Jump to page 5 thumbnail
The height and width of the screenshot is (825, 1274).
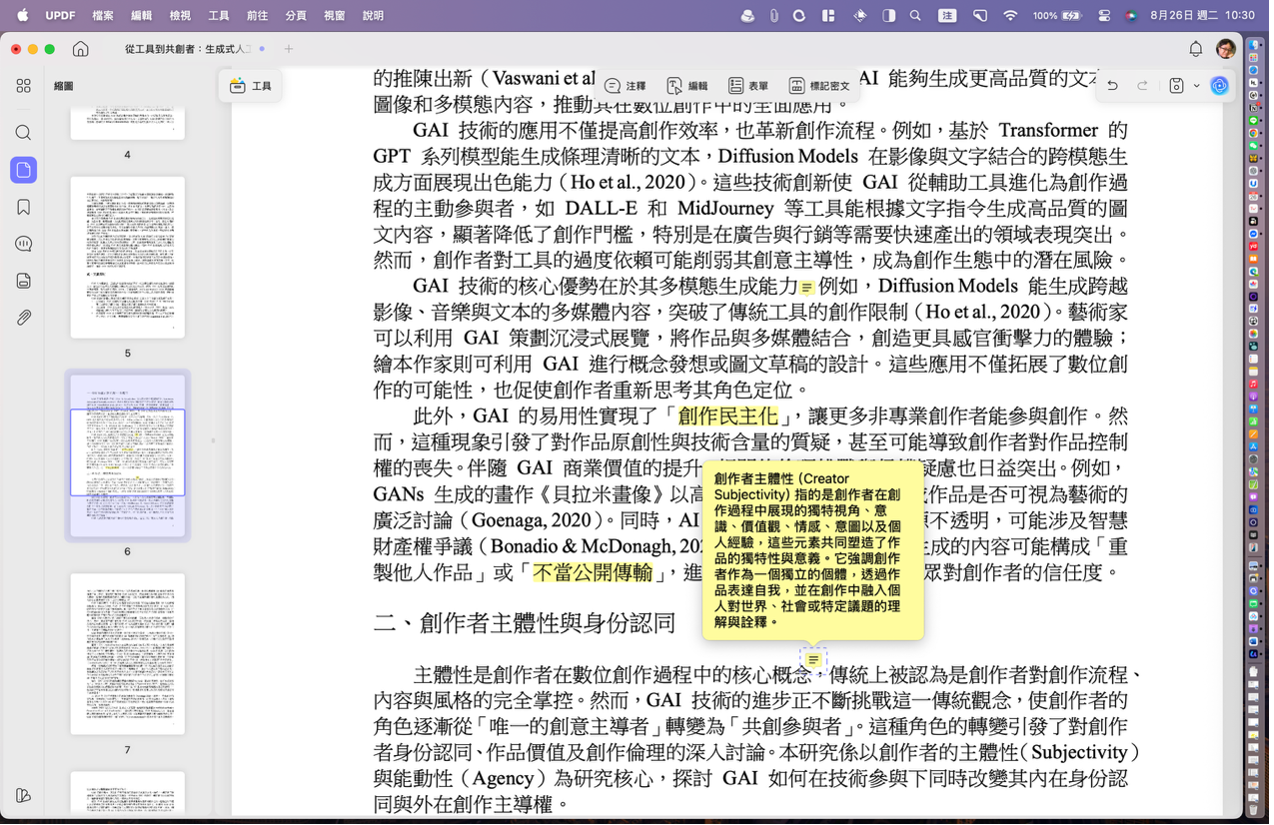click(x=127, y=258)
